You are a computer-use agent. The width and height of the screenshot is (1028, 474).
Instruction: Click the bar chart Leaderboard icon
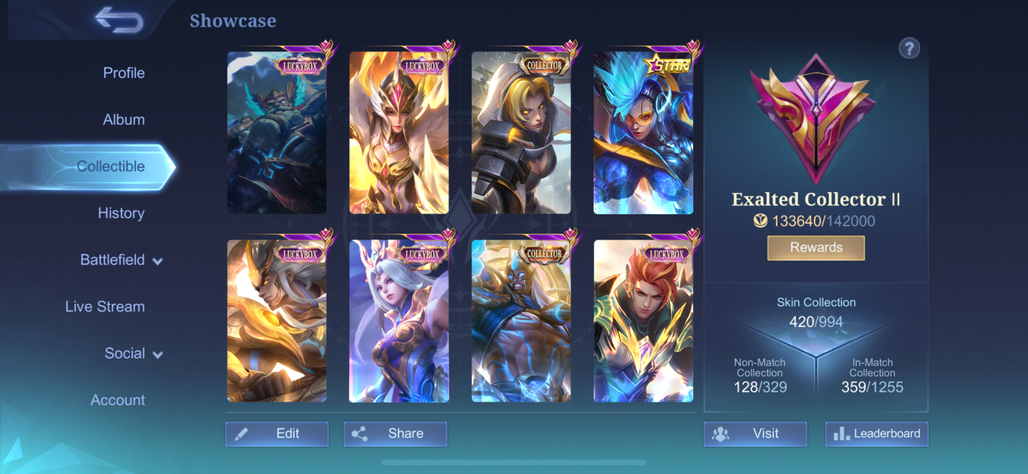click(x=841, y=433)
